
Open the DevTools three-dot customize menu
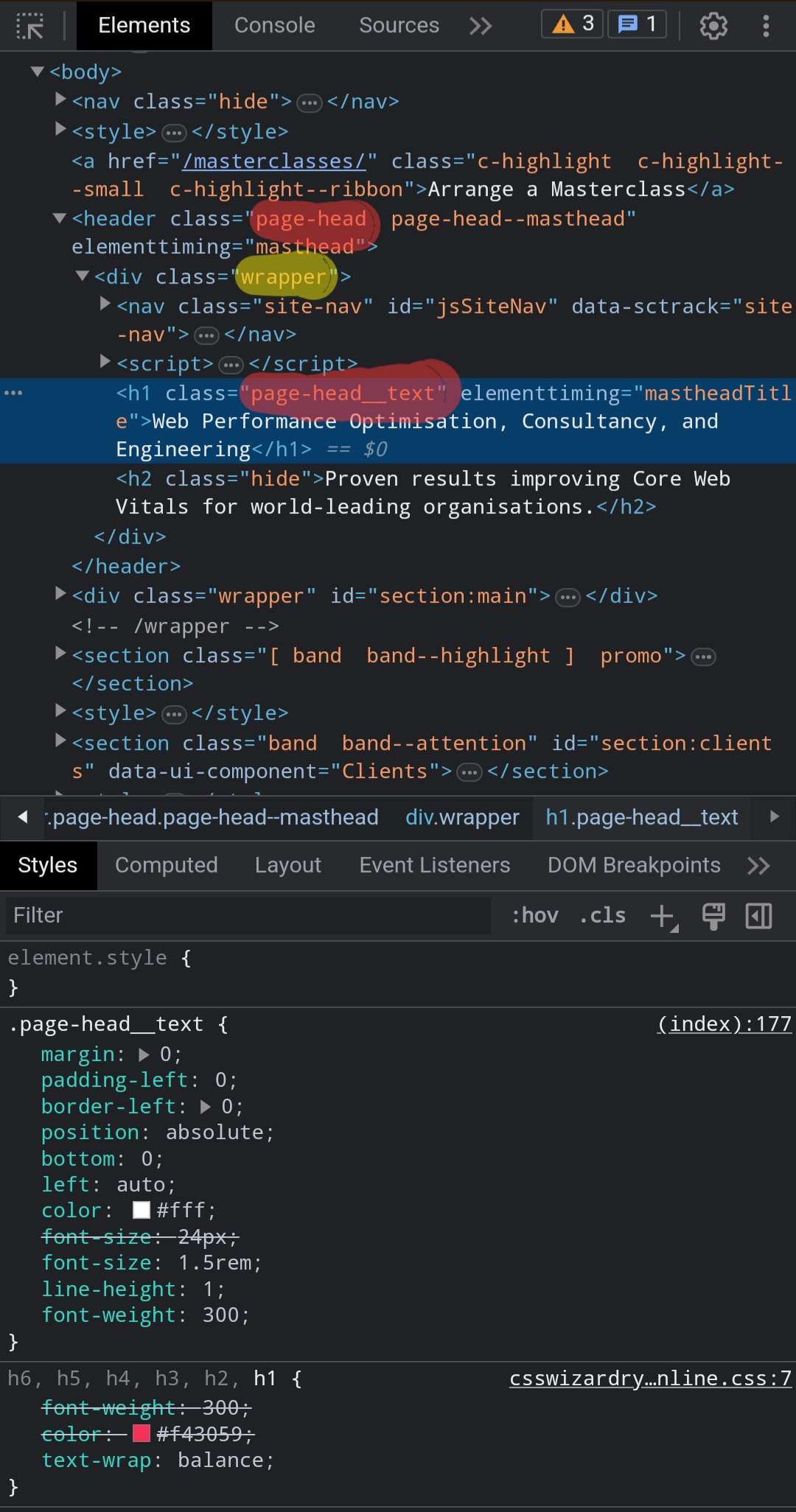(x=766, y=26)
